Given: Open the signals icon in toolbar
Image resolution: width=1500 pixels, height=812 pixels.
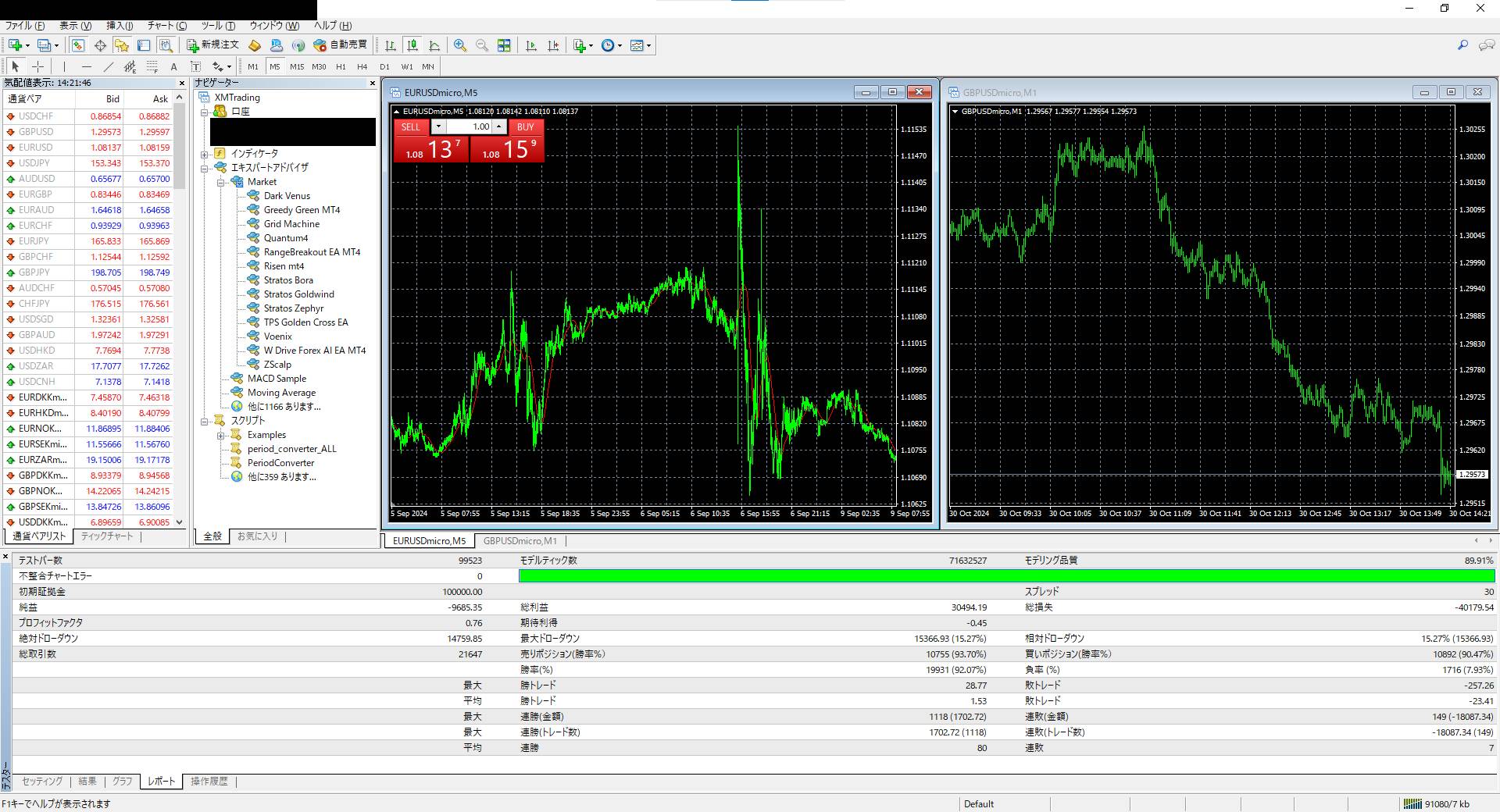Looking at the screenshot, I should (x=298, y=45).
